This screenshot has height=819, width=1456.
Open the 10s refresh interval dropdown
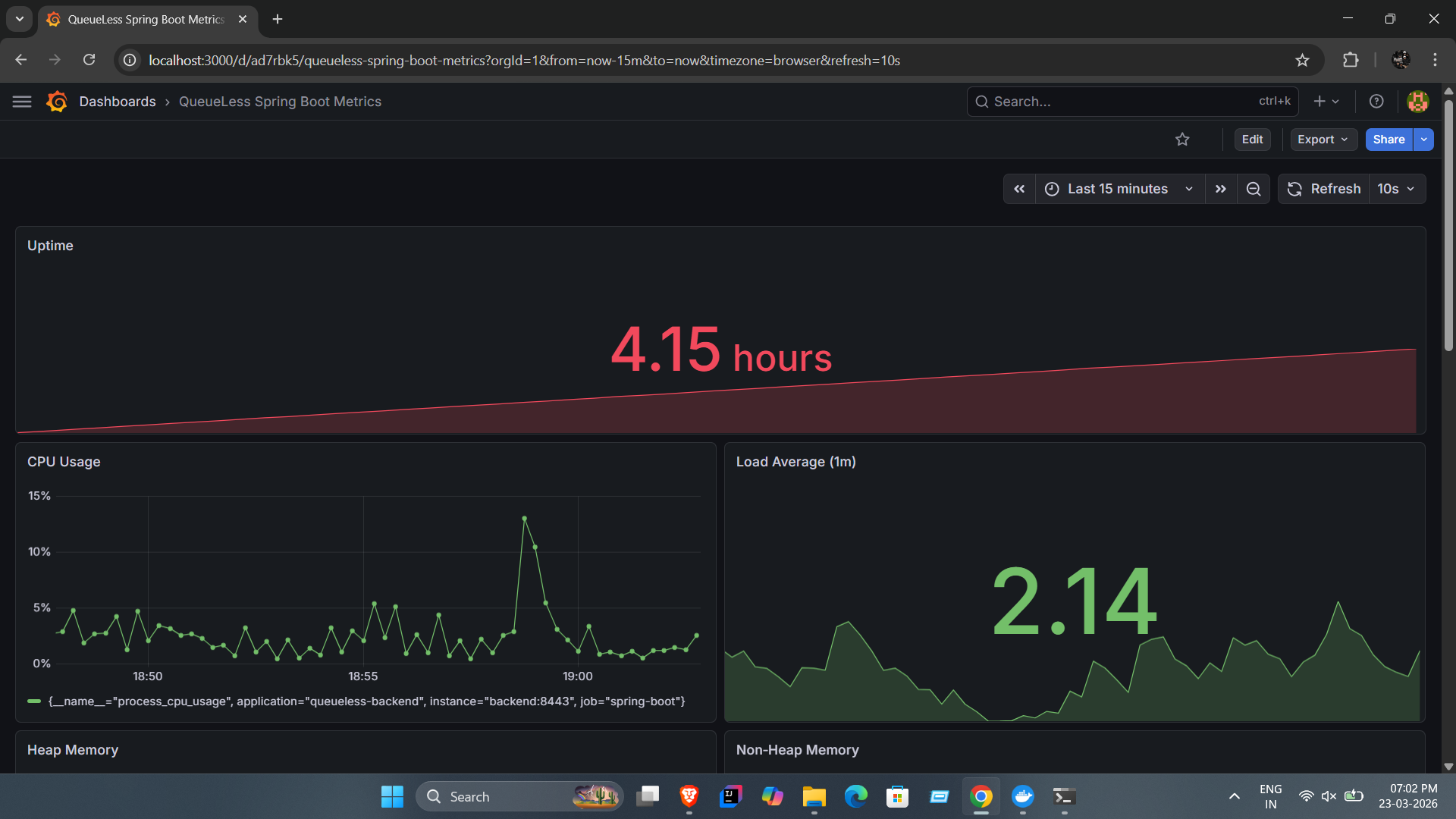click(x=1397, y=189)
